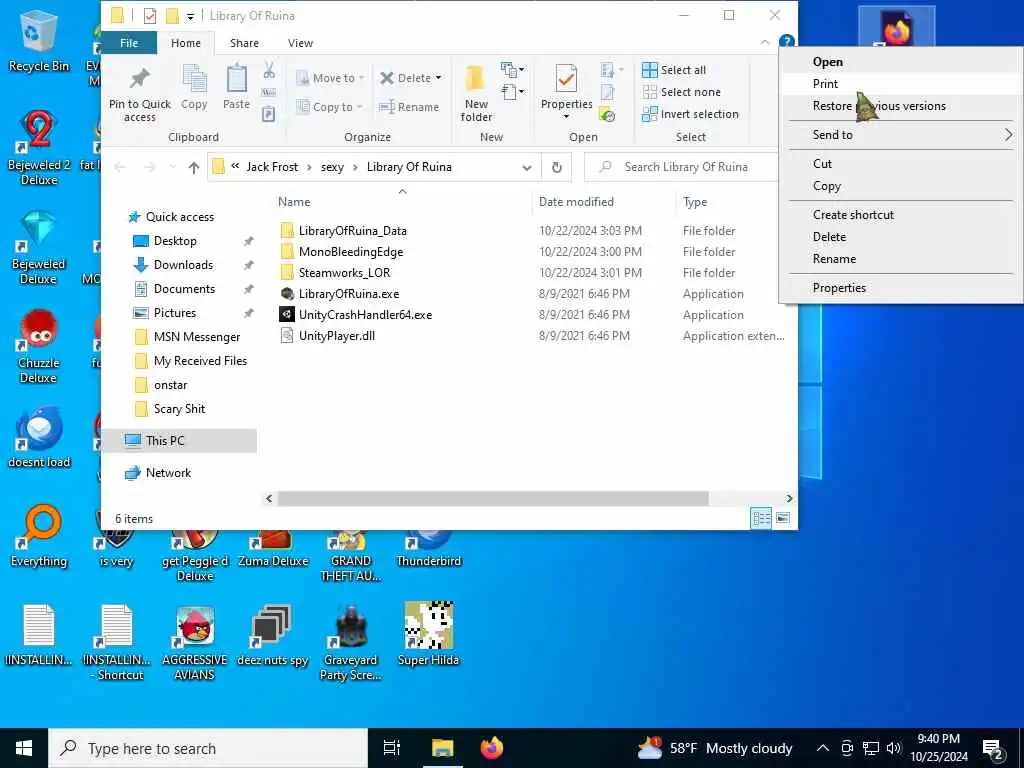Image resolution: width=1024 pixels, height=768 pixels.
Task: Open the Copy to dropdown
Action: [328, 107]
